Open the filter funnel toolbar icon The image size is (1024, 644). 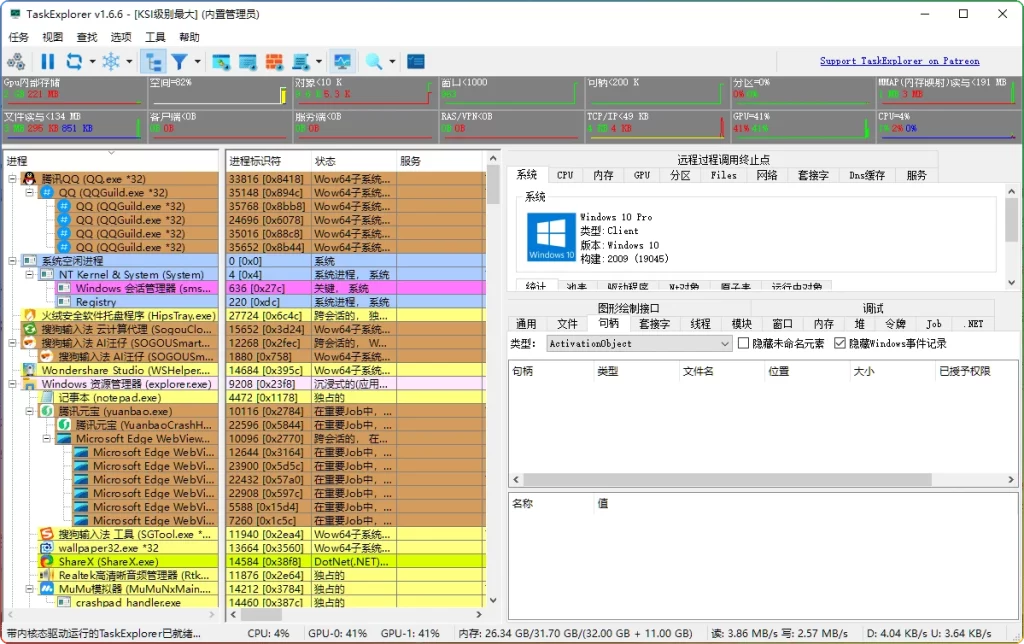pyautogui.click(x=180, y=60)
